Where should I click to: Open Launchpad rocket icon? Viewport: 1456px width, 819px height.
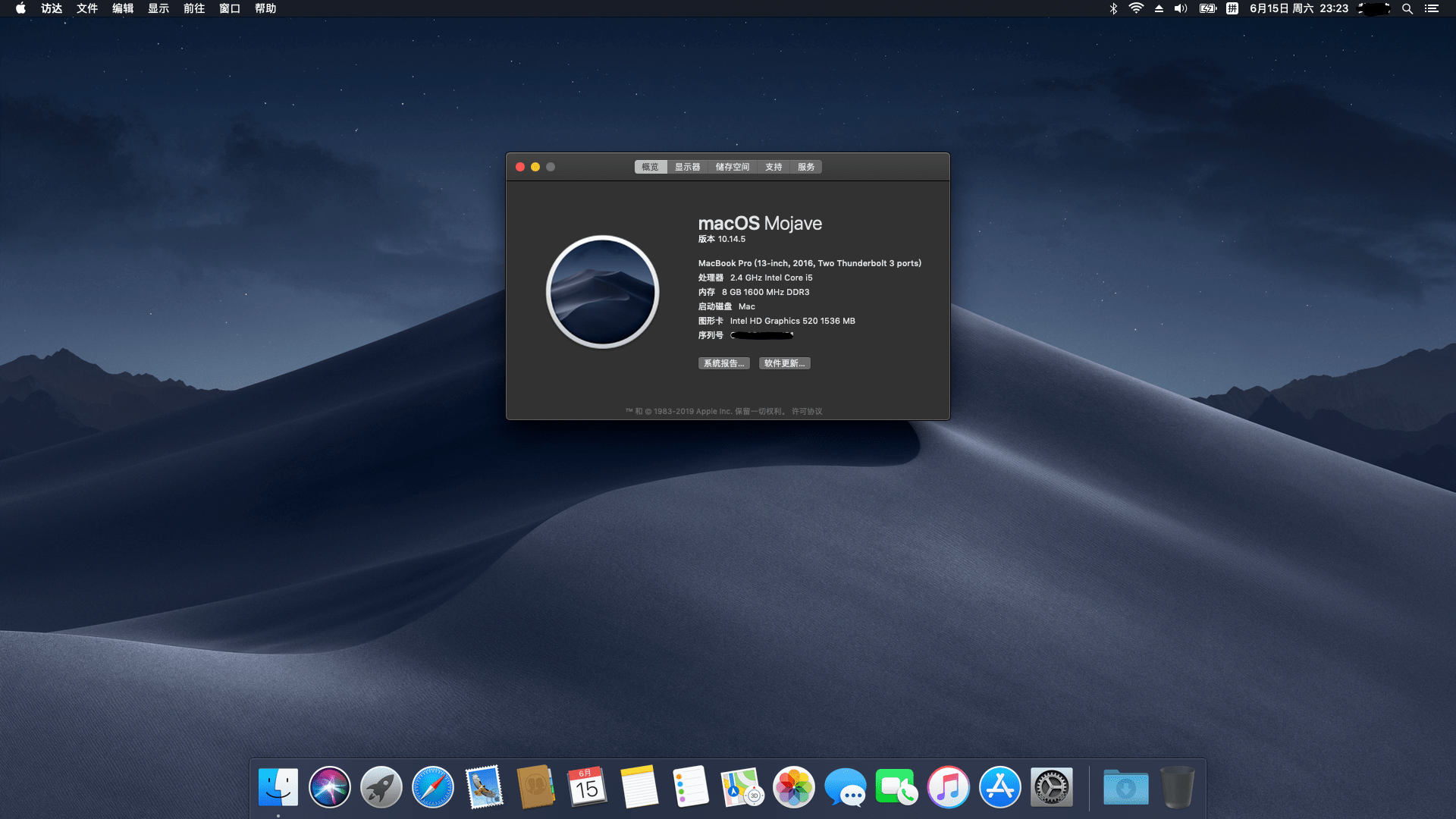point(381,787)
